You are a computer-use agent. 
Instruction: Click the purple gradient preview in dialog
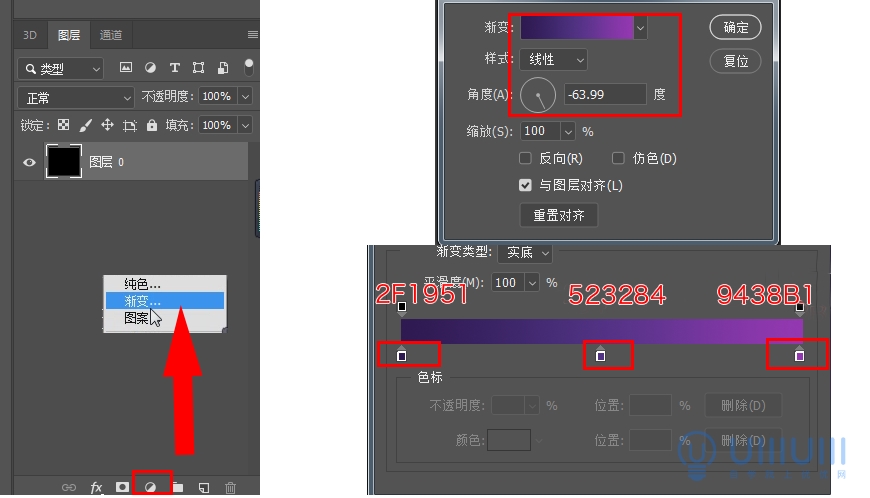click(576, 28)
